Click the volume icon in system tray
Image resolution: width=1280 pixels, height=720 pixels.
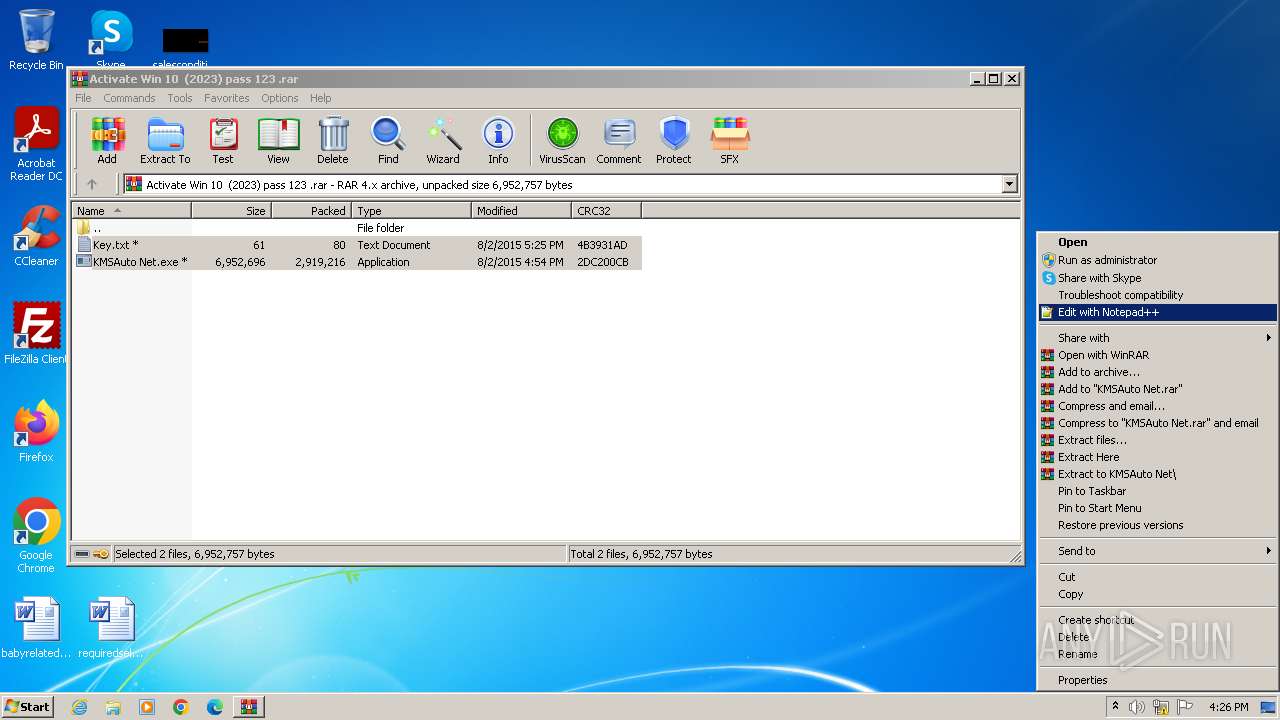pyautogui.click(x=1136, y=707)
